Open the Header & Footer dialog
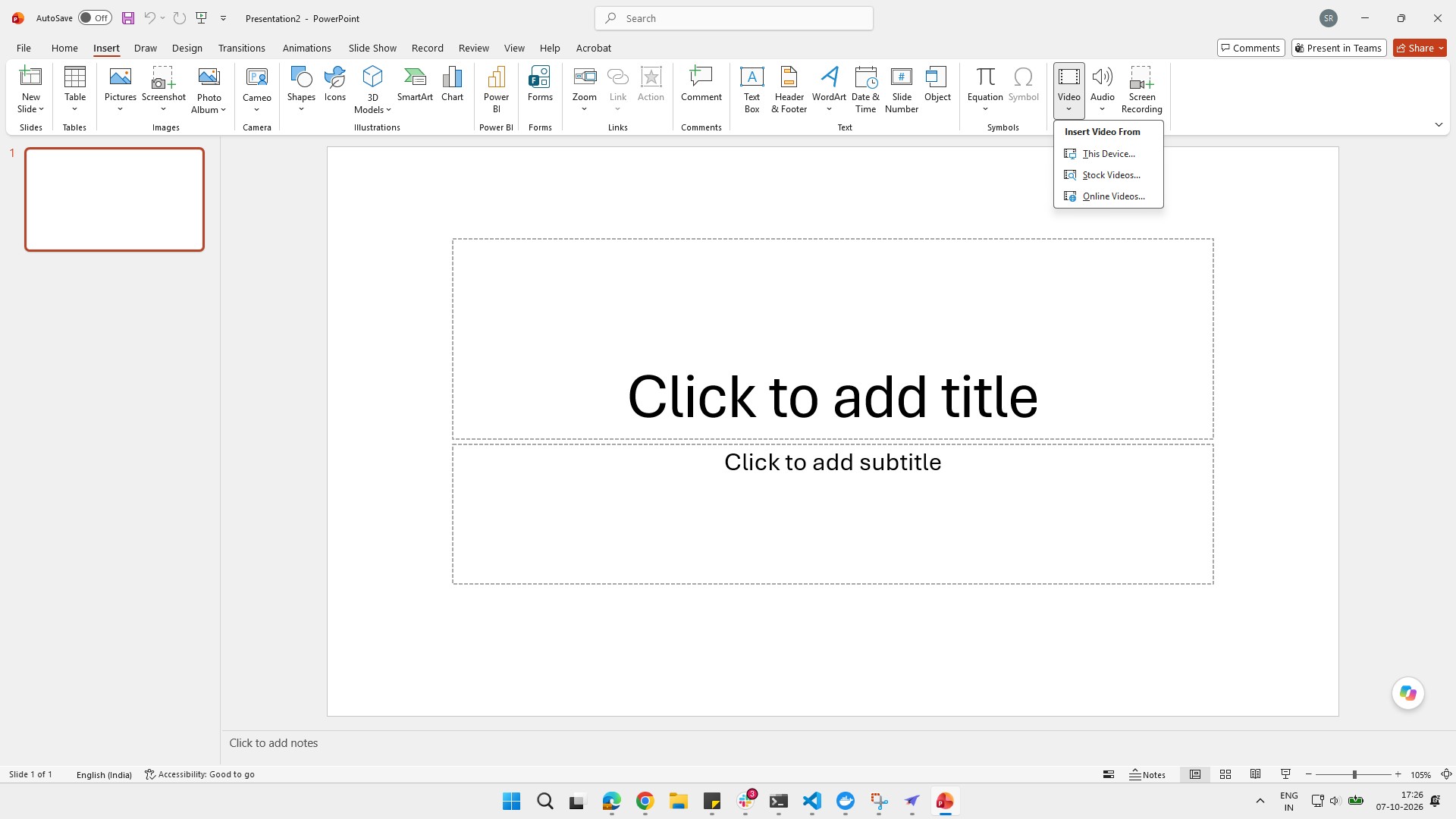 789,89
